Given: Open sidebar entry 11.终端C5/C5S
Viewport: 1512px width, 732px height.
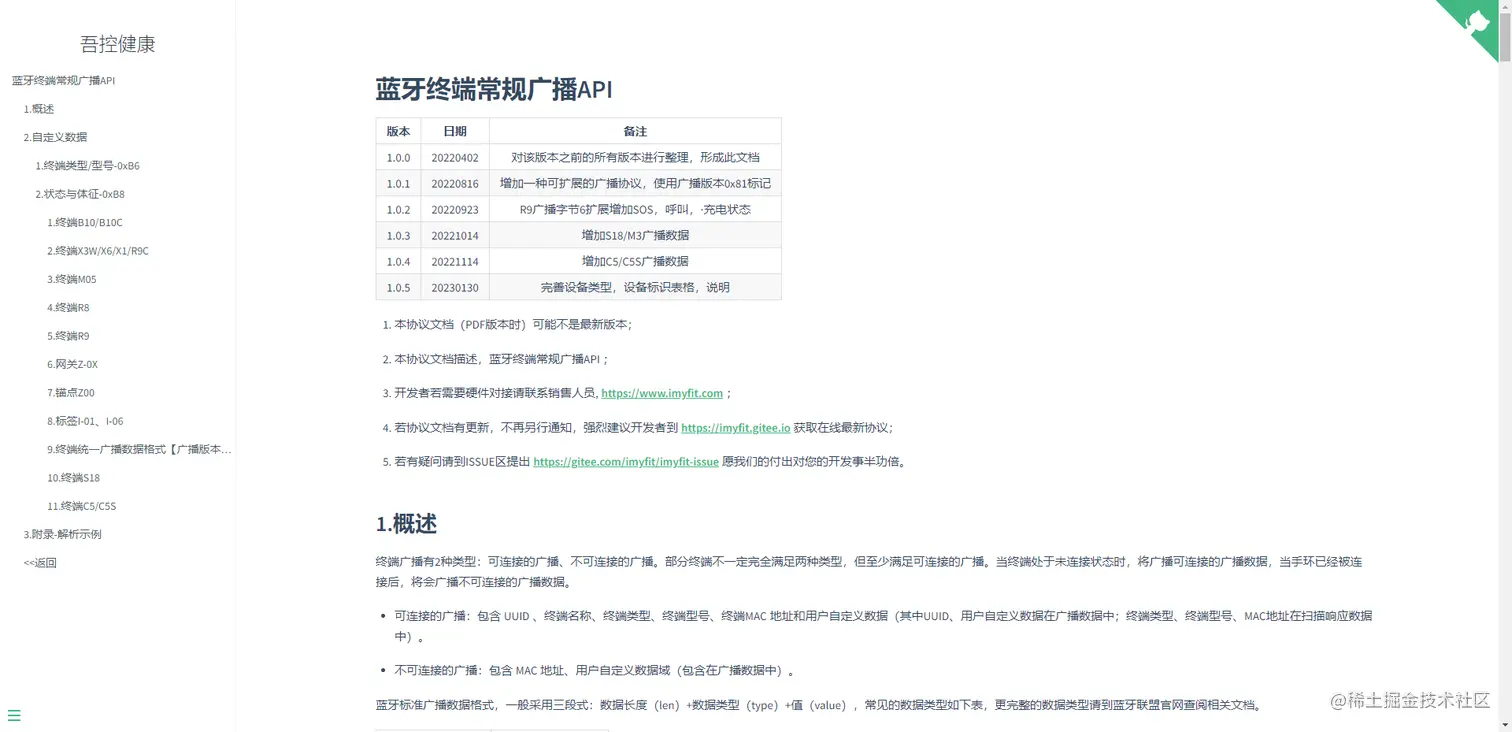Looking at the screenshot, I should 82,506.
